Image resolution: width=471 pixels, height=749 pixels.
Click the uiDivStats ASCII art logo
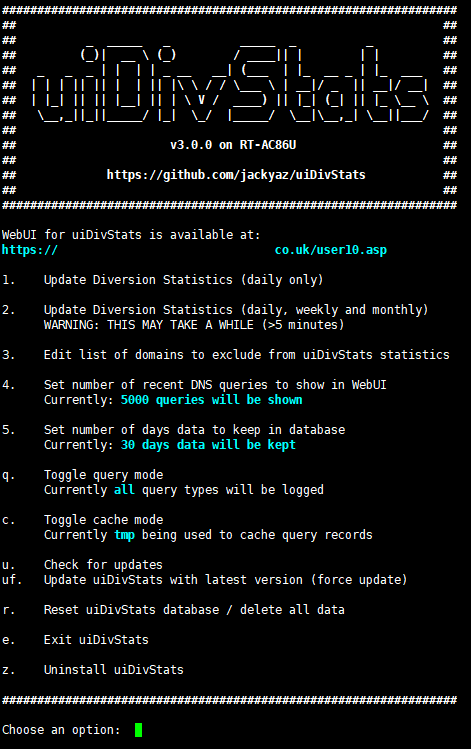230,85
